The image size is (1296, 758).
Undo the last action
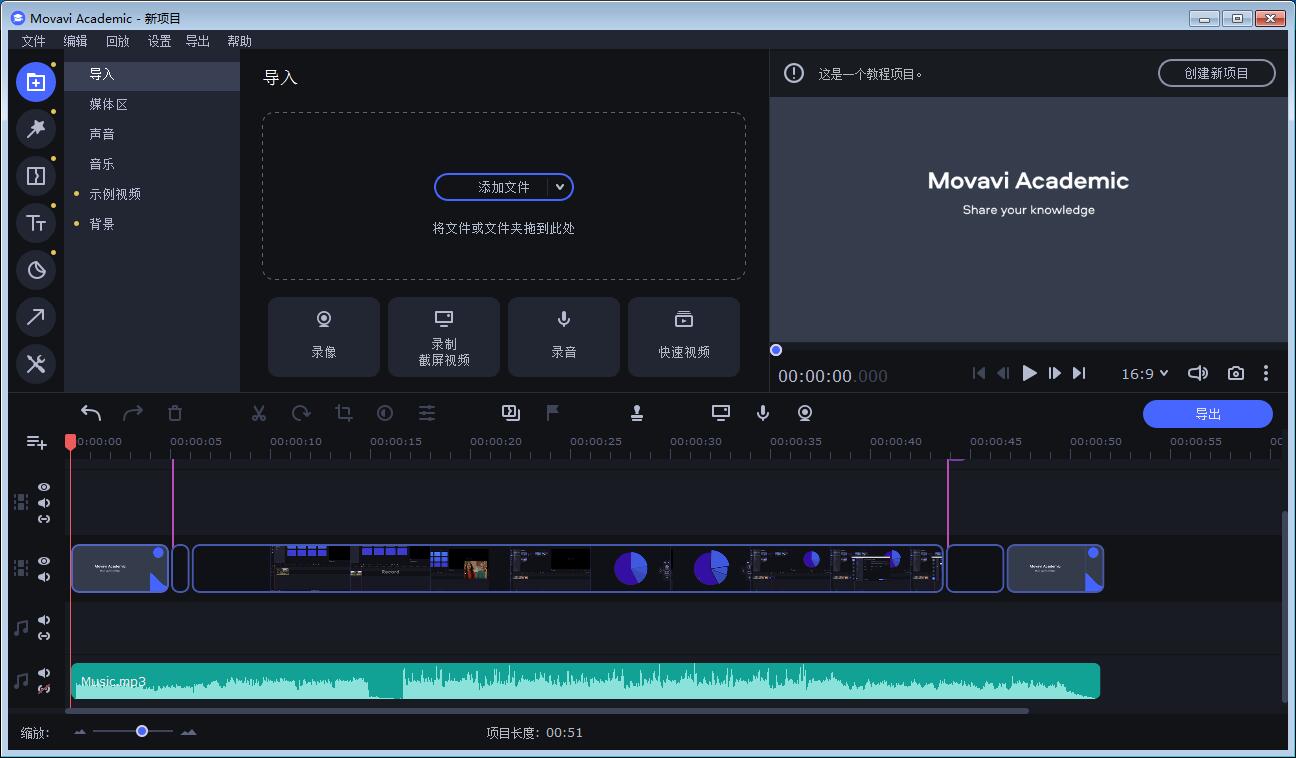click(91, 413)
